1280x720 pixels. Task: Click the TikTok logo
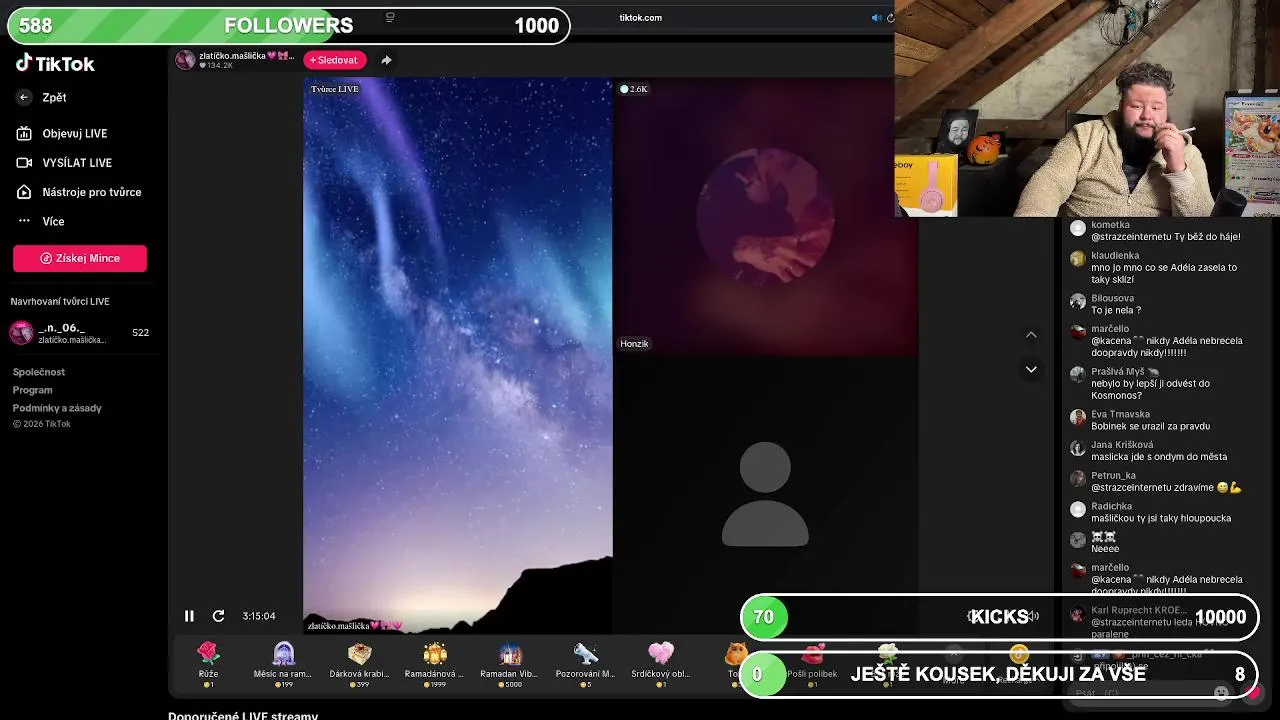[55, 63]
